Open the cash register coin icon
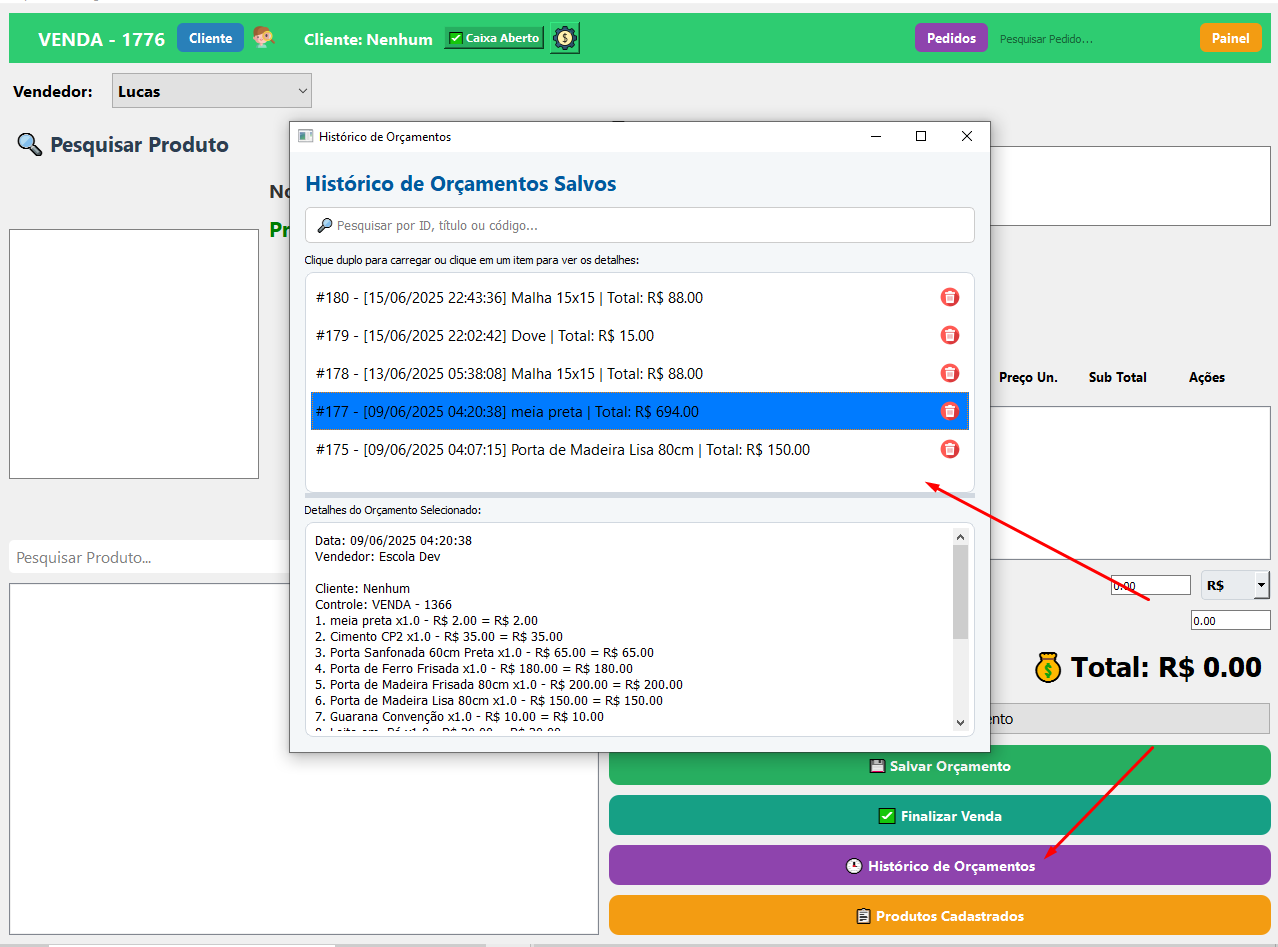 [x=565, y=38]
